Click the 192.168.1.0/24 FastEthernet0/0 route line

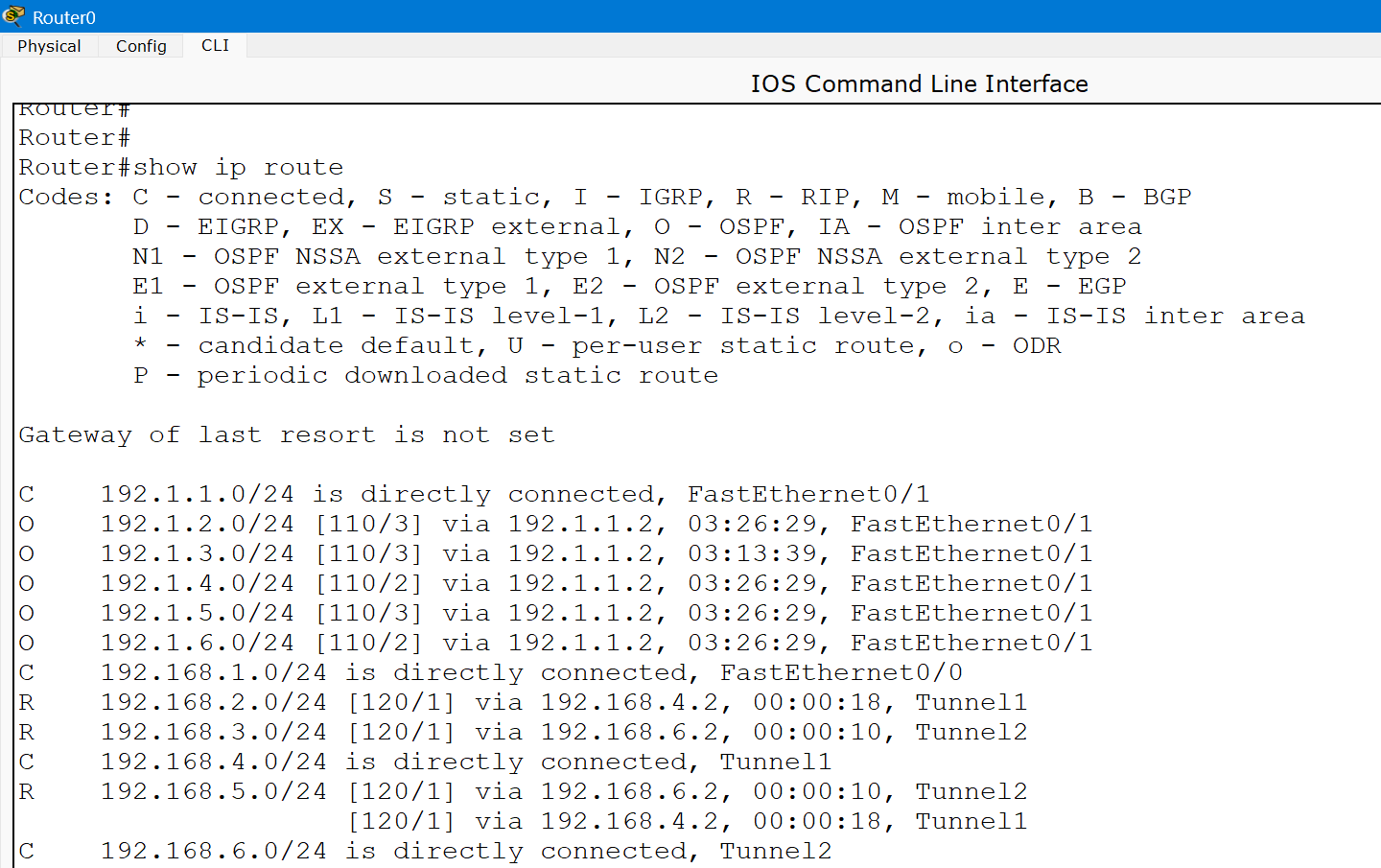(x=491, y=673)
